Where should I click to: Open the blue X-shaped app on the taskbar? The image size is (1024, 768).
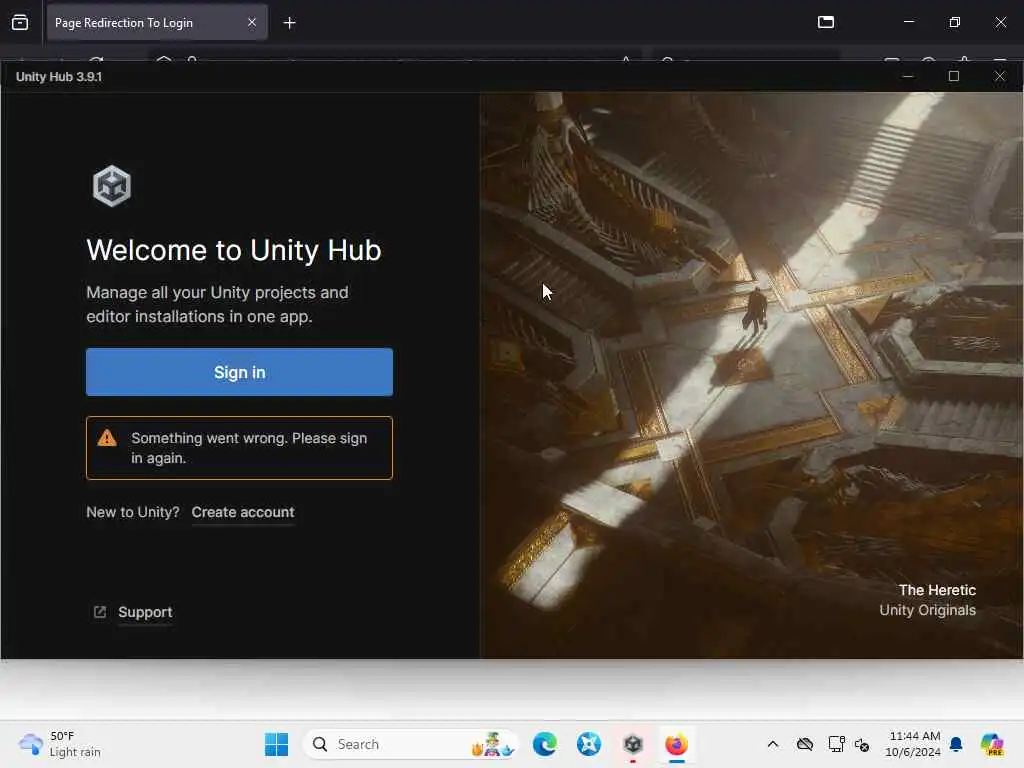(588, 744)
